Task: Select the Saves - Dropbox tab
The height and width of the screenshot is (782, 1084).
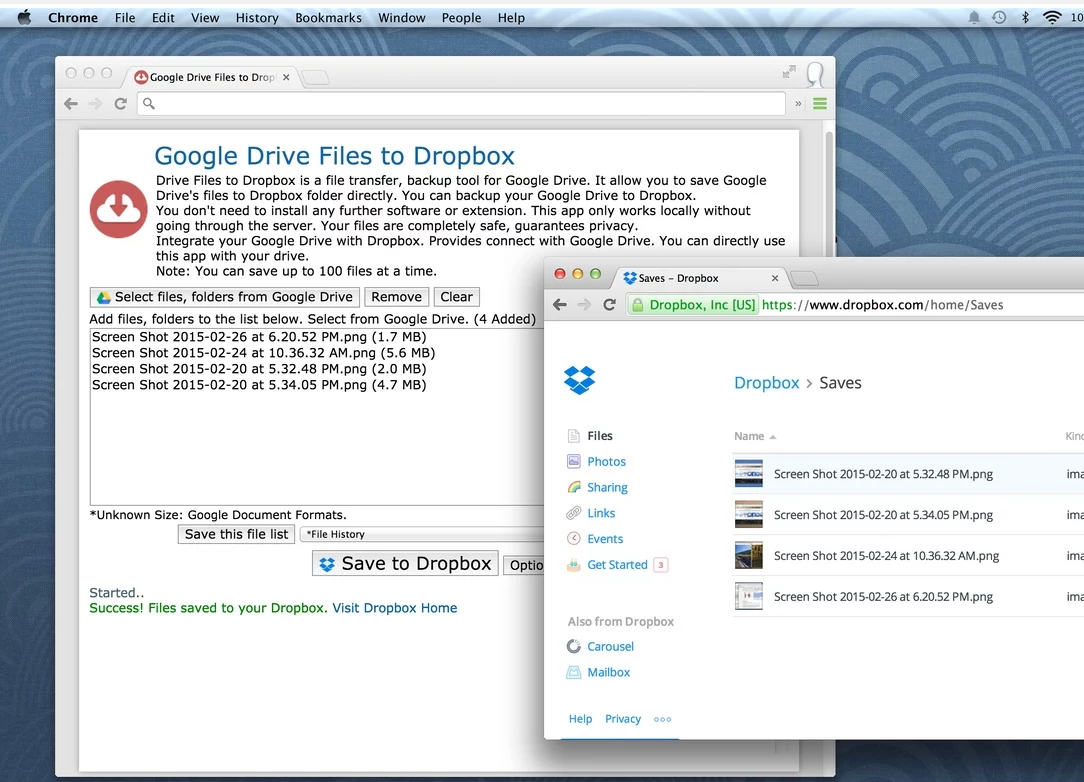Action: click(x=700, y=278)
